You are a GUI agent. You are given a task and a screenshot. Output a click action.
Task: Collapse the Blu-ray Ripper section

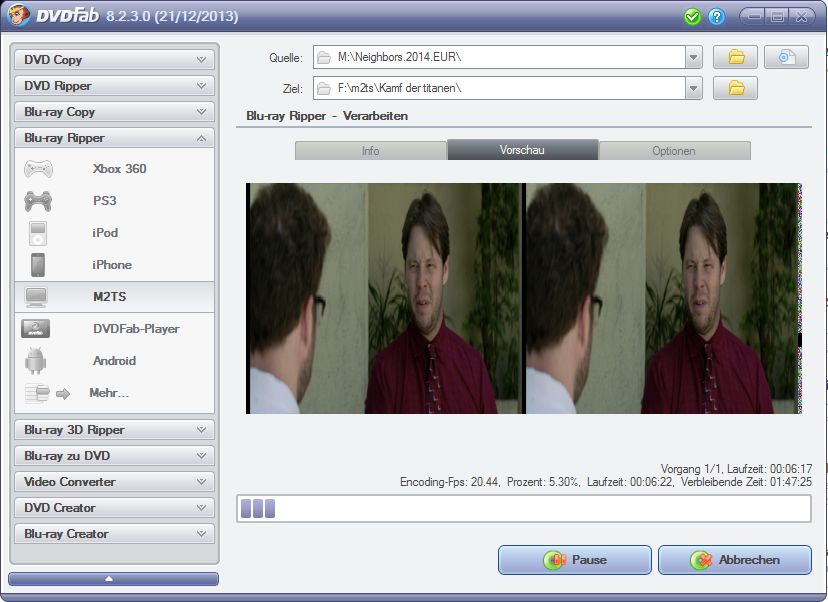[114, 138]
